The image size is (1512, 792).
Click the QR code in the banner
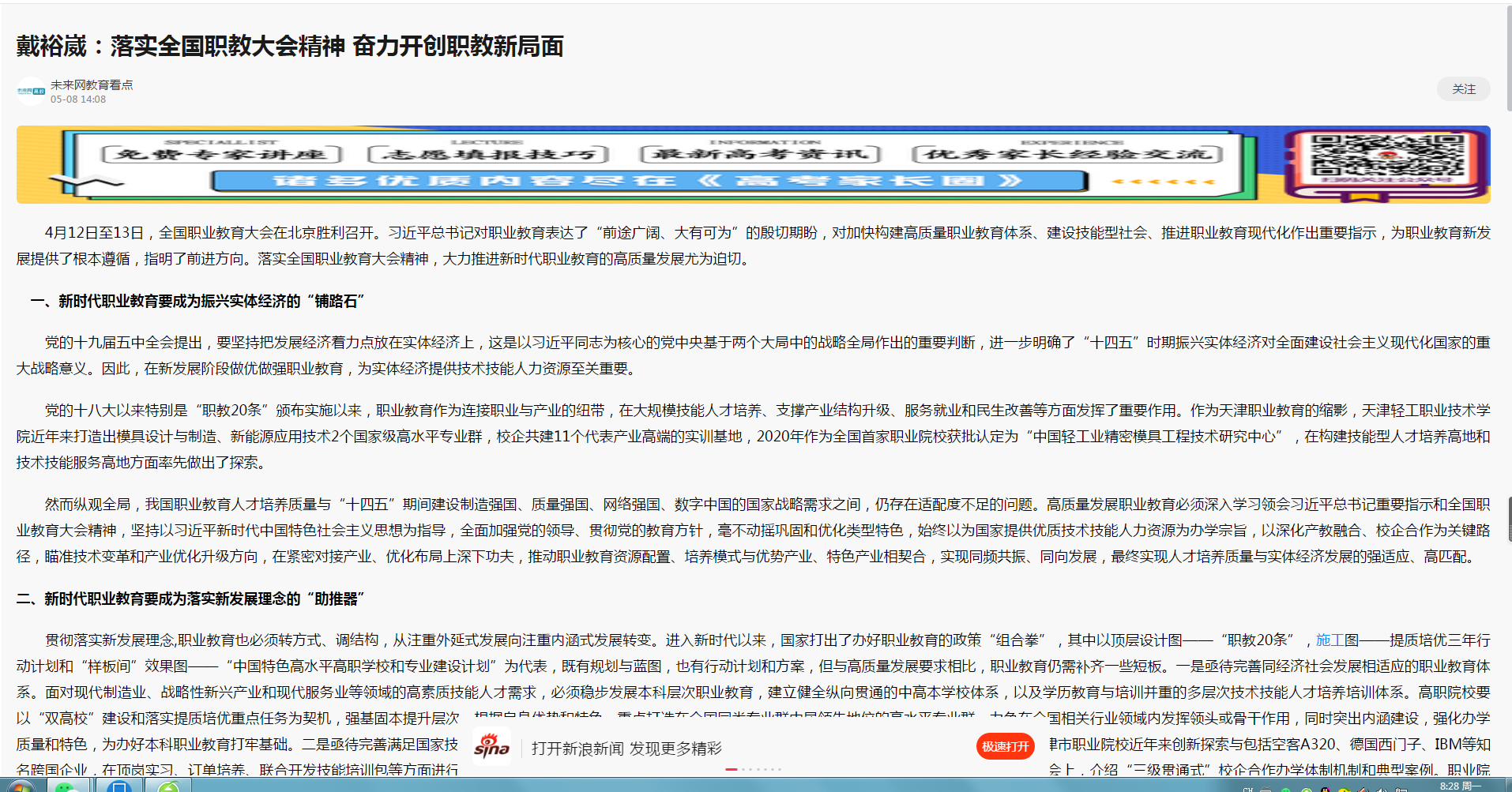[1387, 157]
